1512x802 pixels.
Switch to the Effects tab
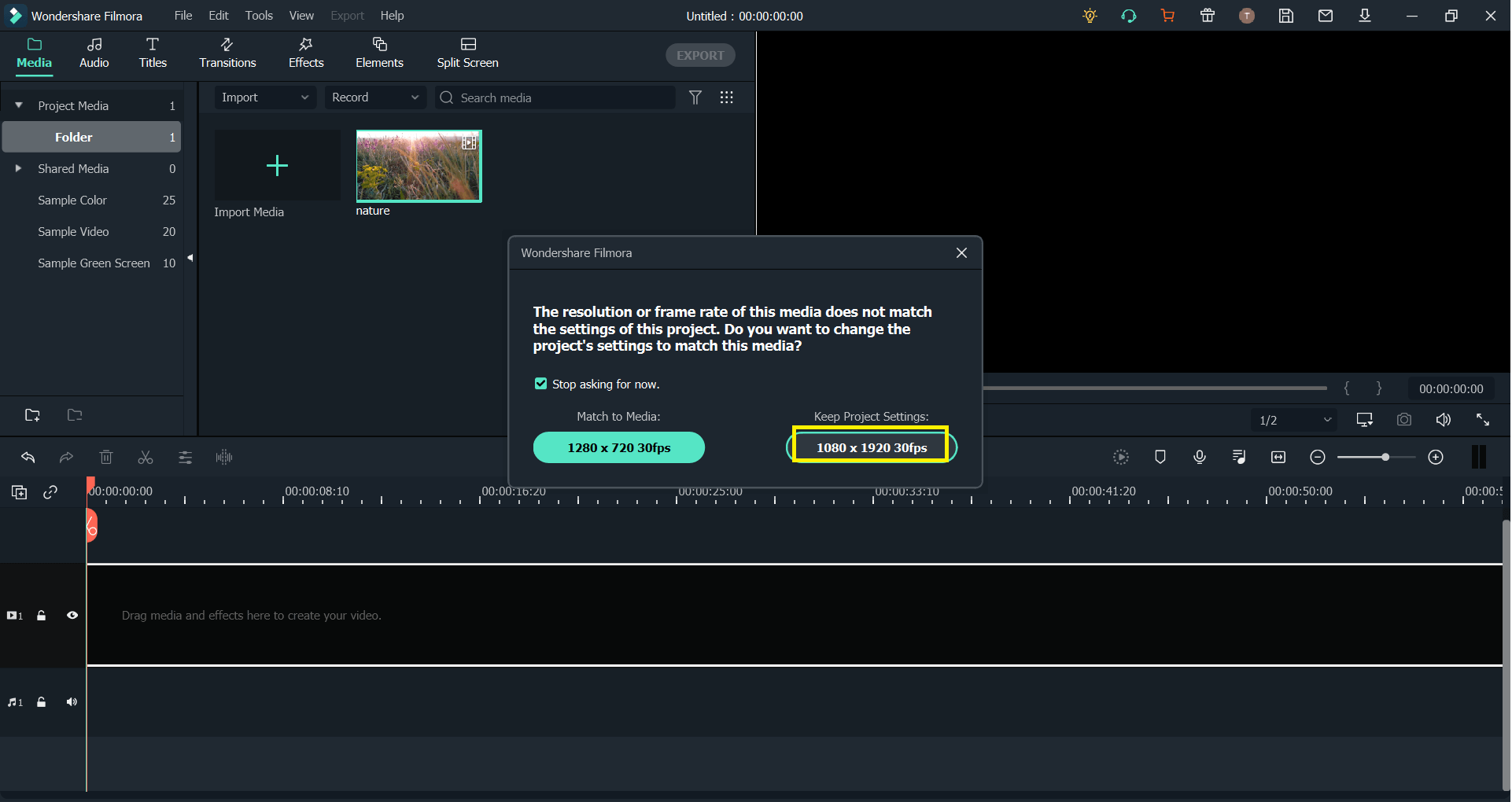click(x=306, y=53)
